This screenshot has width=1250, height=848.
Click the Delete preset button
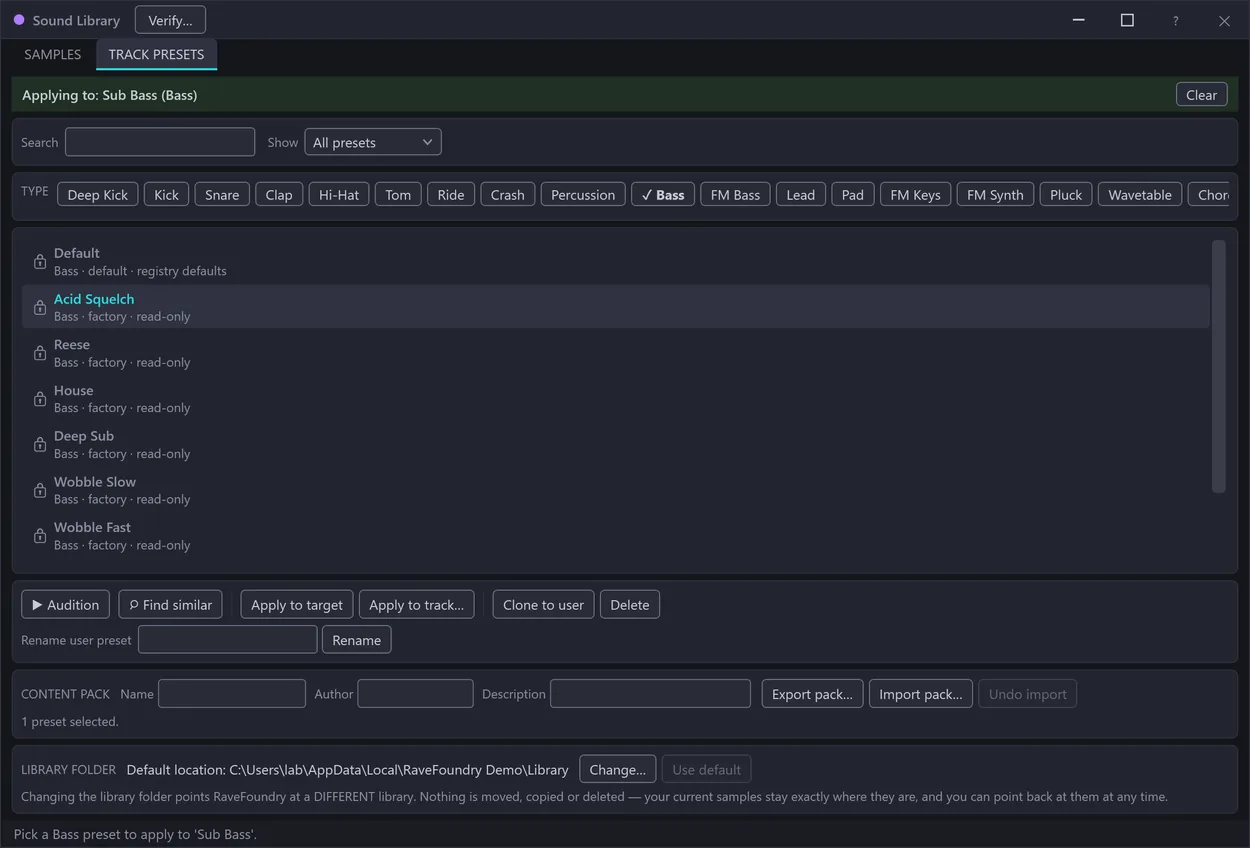coord(630,604)
